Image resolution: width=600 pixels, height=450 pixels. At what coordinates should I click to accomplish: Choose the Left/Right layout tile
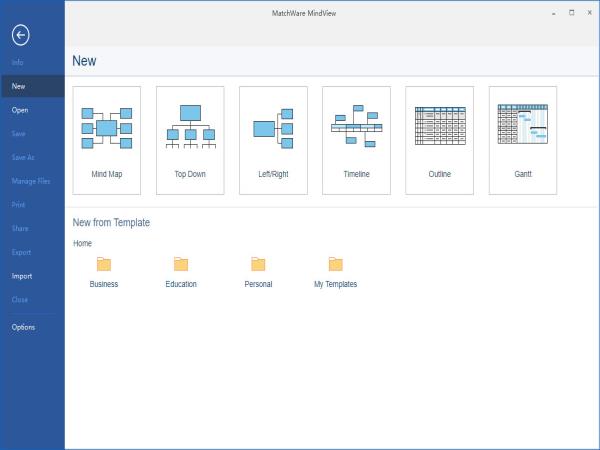pyautogui.click(x=273, y=140)
